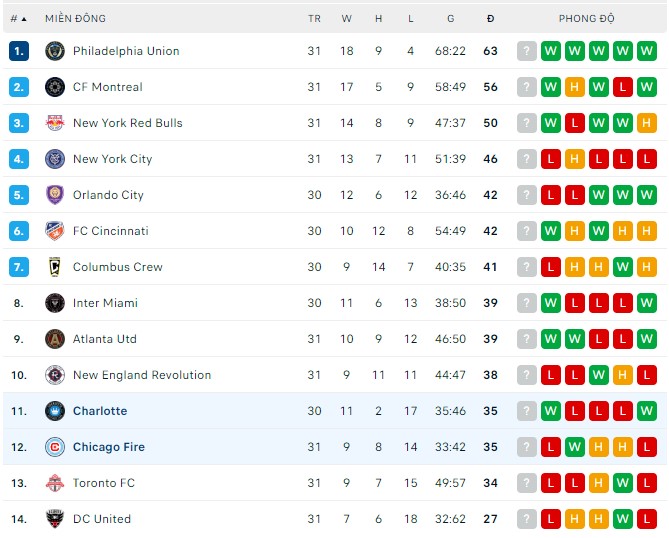Click New England Revolution's orange H form badge
The width and height of the screenshot is (669, 538).
[x=623, y=375]
